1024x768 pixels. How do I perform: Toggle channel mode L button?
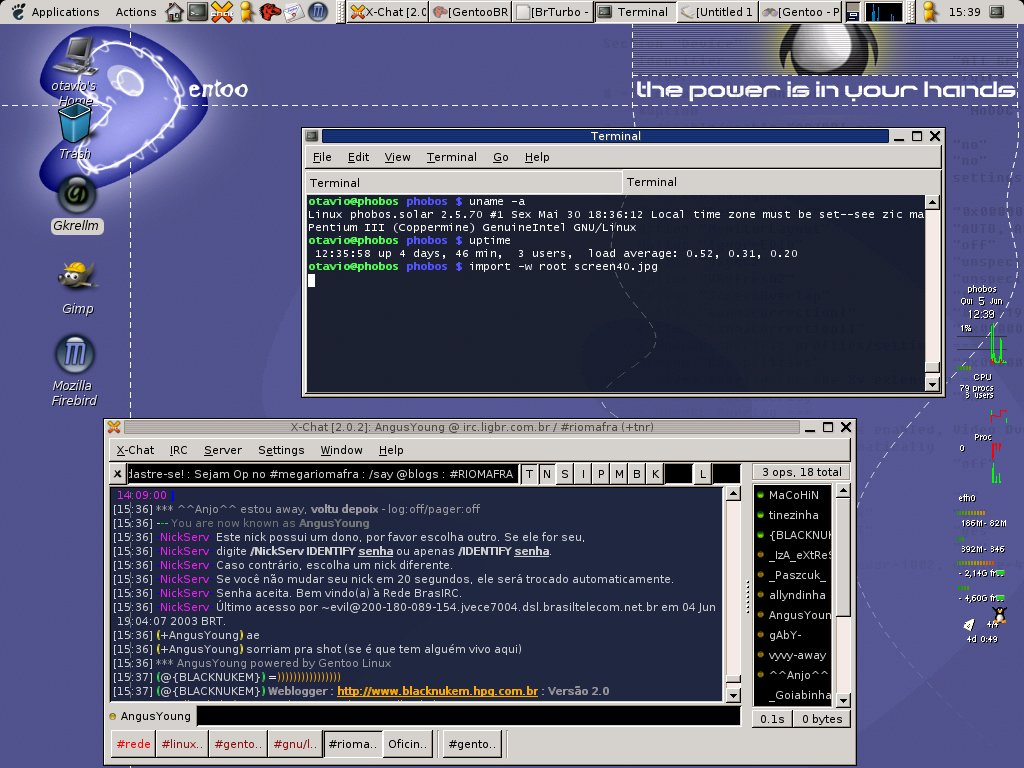[703, 474]
